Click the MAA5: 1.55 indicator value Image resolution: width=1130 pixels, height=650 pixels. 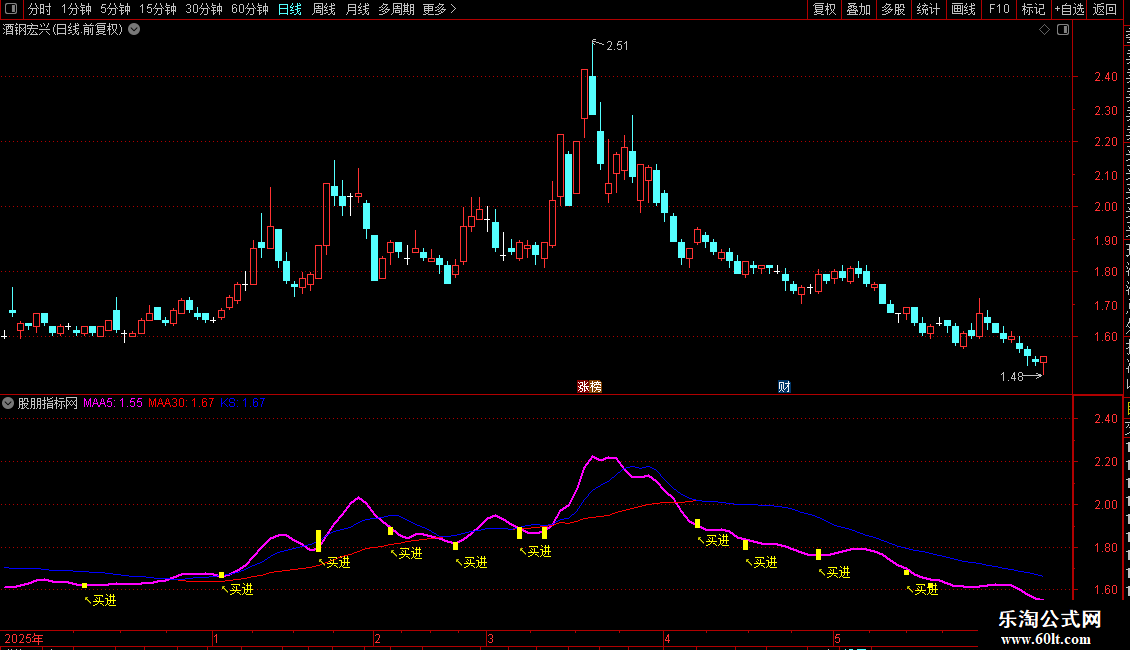pos(113,404)
